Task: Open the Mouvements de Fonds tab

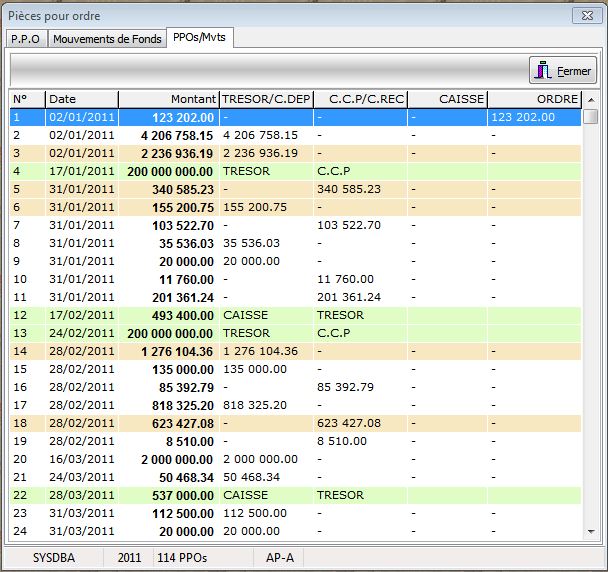Action: click(x=107, y=39)
